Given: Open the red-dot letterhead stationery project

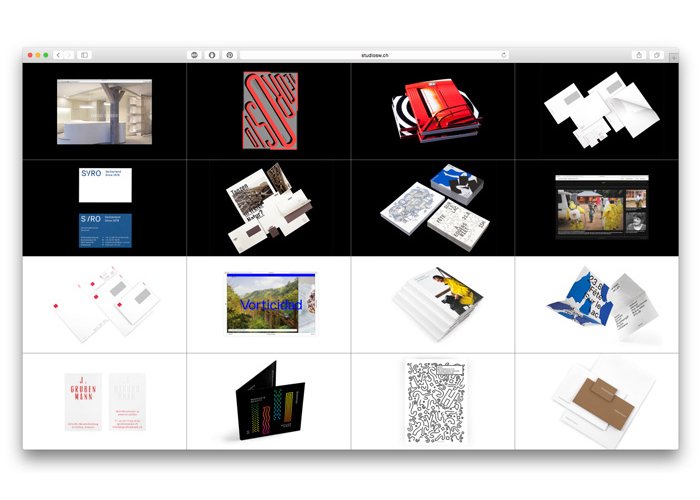Looking at the screenshot, I should [104, 304].
